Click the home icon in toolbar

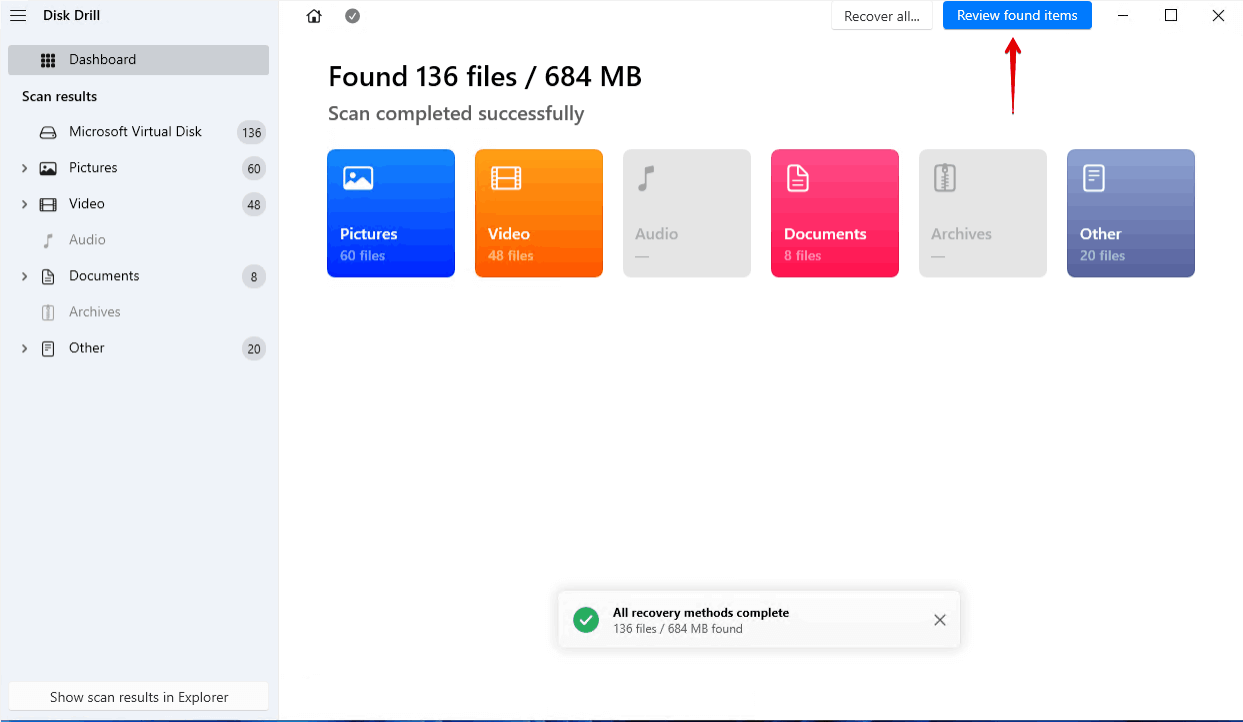click(x=314, y=16)
